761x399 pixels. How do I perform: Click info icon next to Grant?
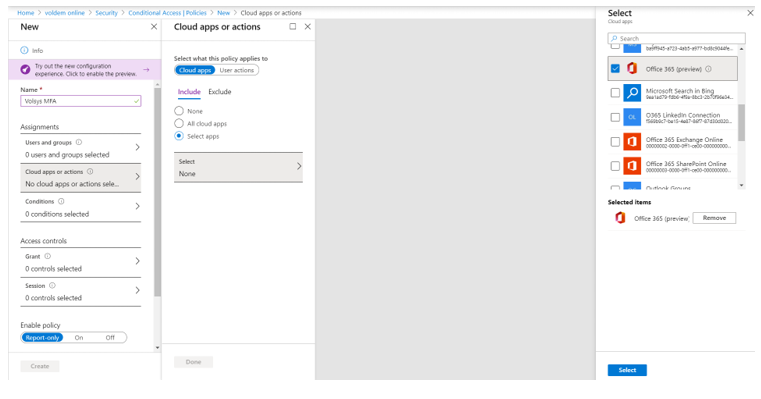(x=48, y=256)
